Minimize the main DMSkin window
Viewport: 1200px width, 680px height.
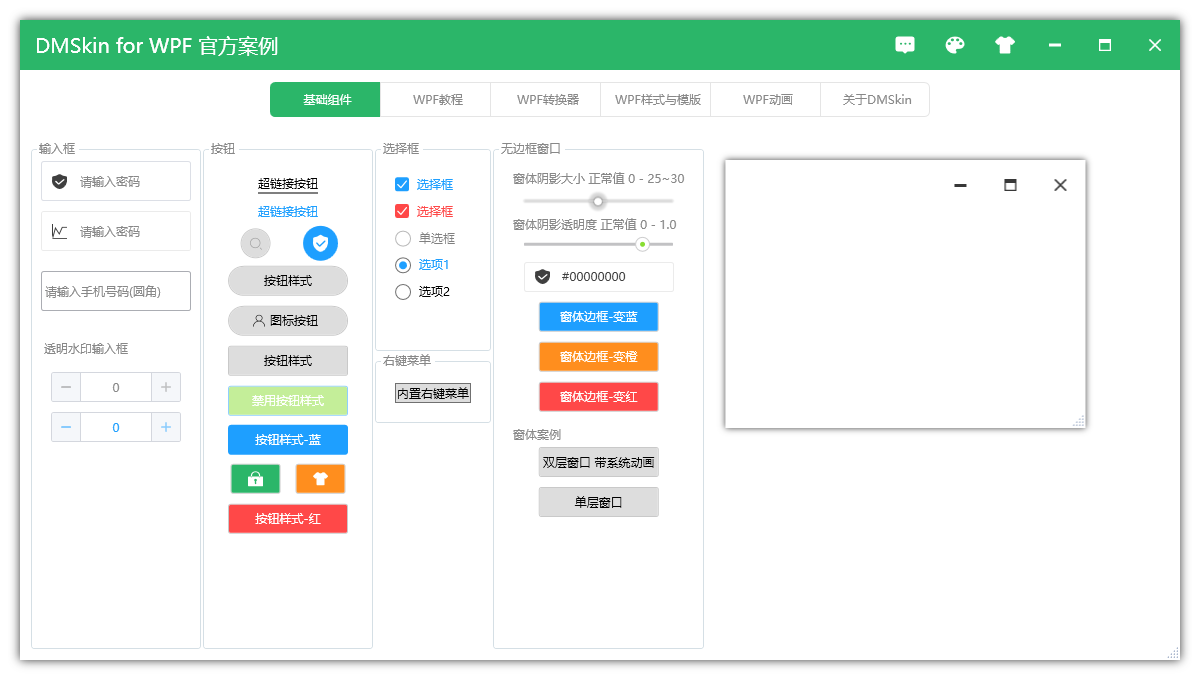[x=1055, y=45]
